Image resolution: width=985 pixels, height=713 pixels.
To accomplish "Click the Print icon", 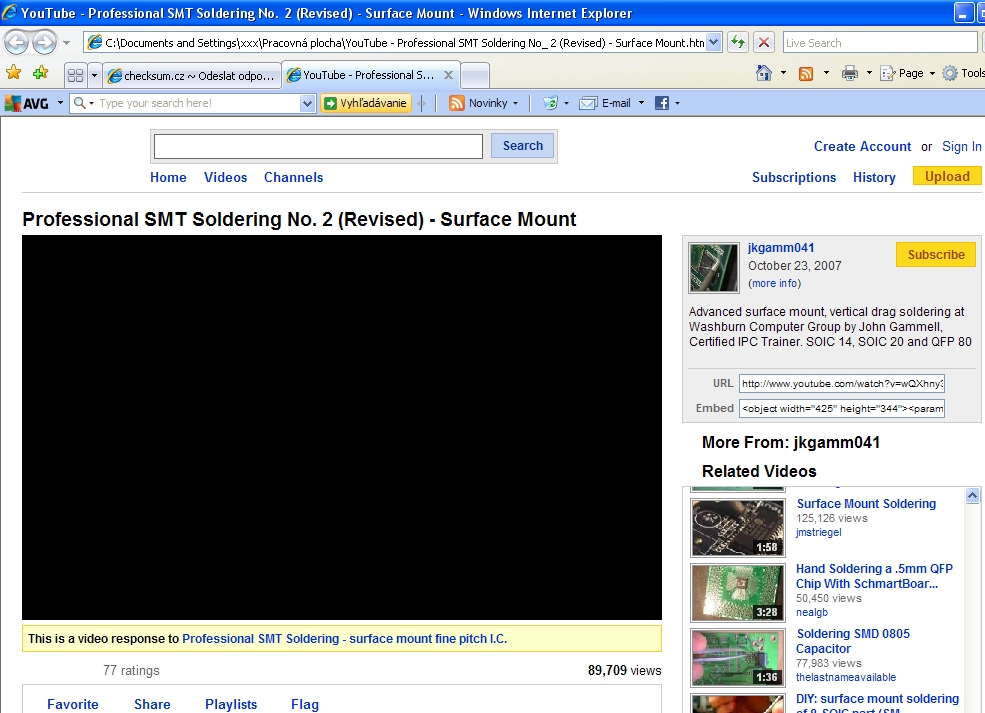I will 849,73.
